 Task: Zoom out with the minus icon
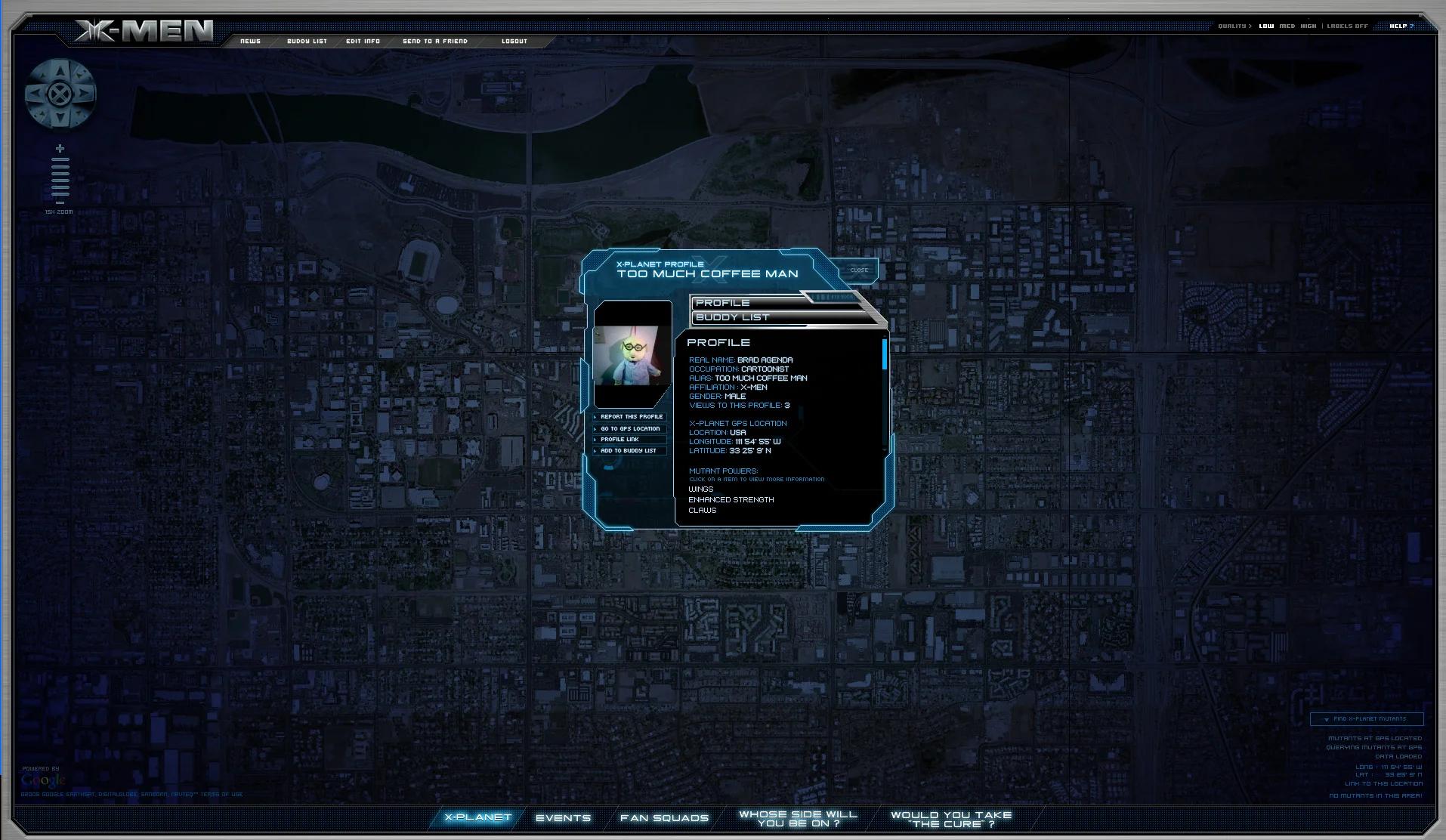point(60,202)
